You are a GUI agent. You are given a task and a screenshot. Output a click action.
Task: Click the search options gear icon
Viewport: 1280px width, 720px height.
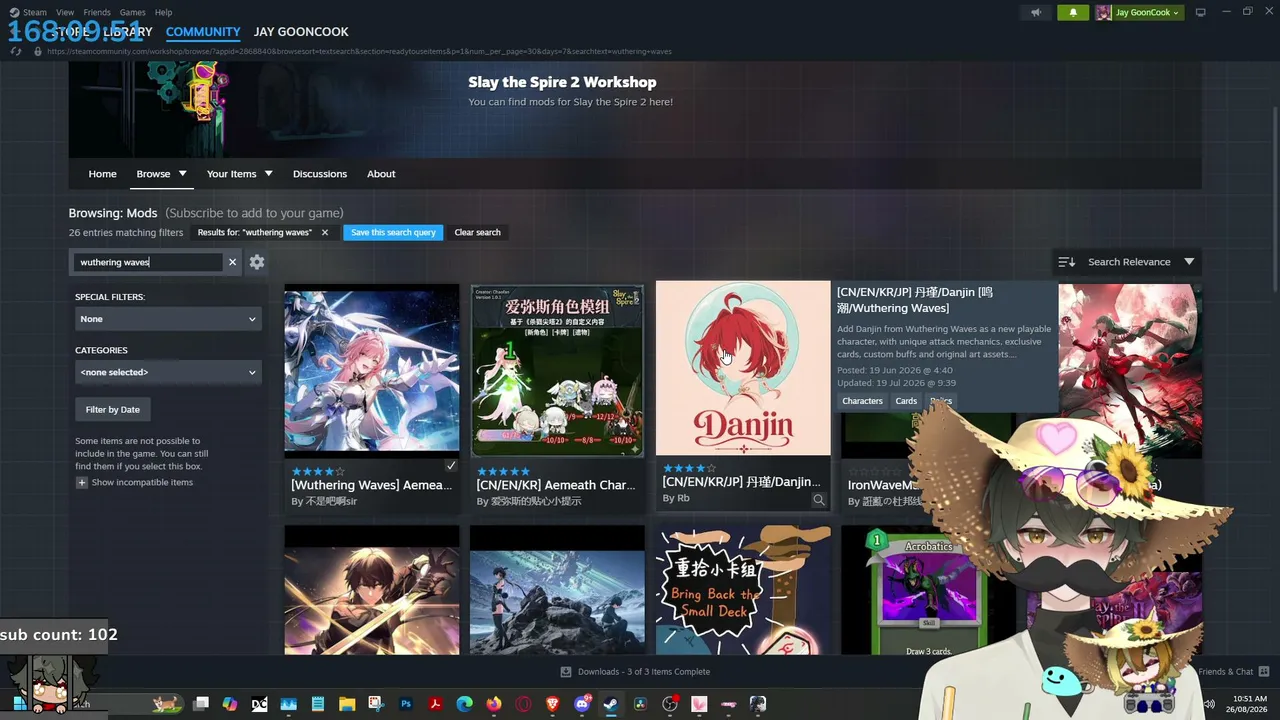pyautogui.click(x=257, y=262)
